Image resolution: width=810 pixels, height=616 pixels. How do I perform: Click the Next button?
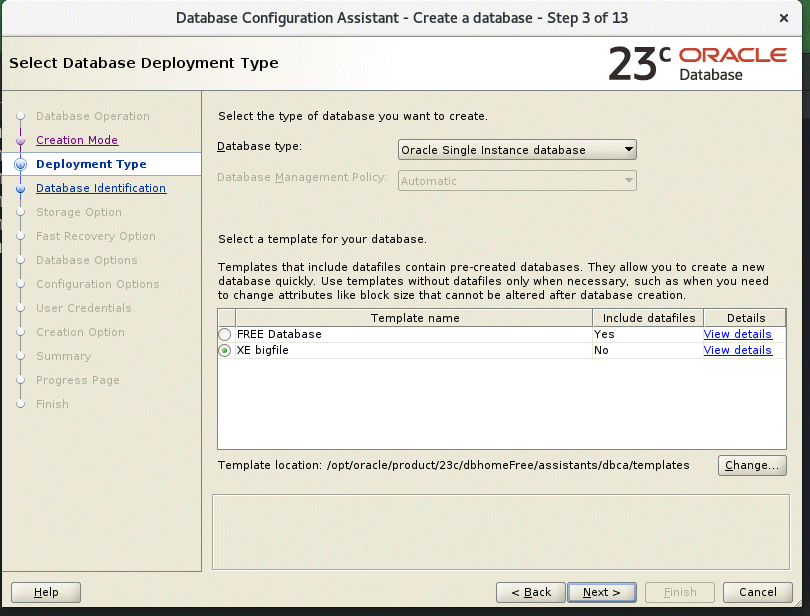602,592
